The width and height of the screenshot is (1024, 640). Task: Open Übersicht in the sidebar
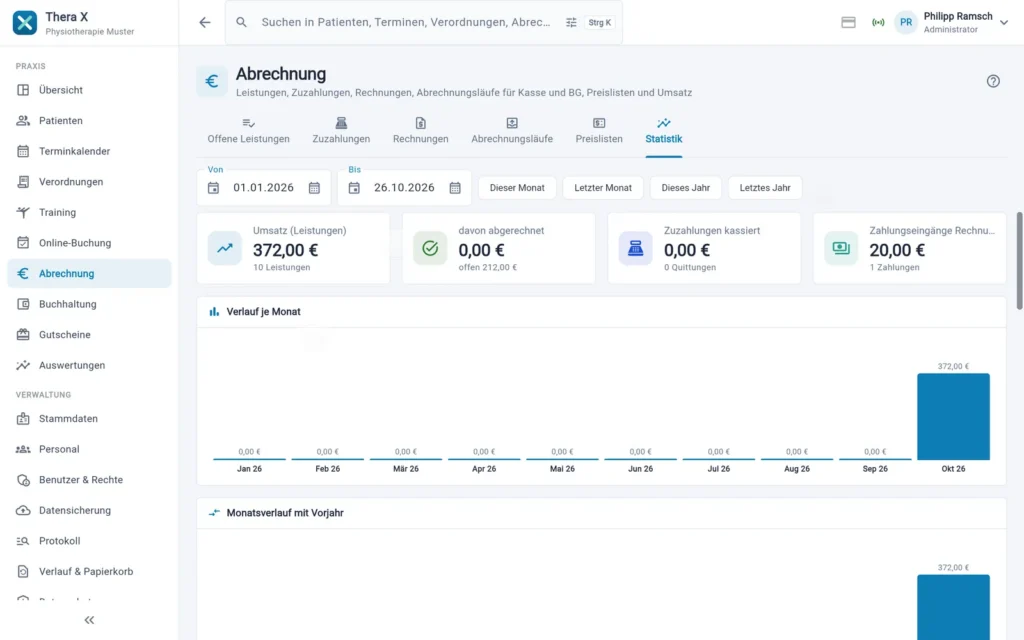(89, 90)
